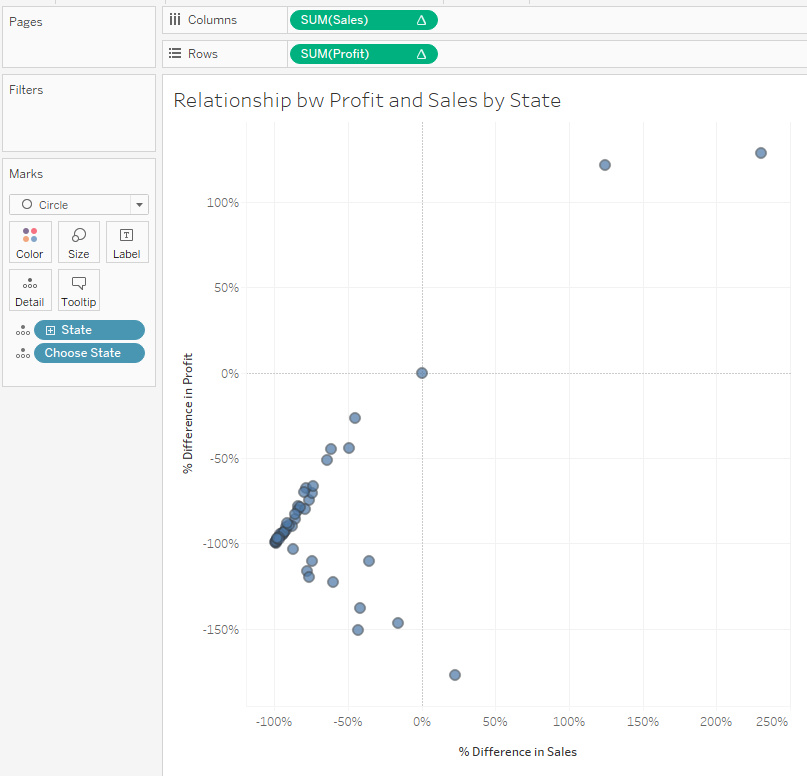Image resolution: width=807 pixels, height=776 pixels.
Task: Click the detail icon beside State pill
Action: 23,330
